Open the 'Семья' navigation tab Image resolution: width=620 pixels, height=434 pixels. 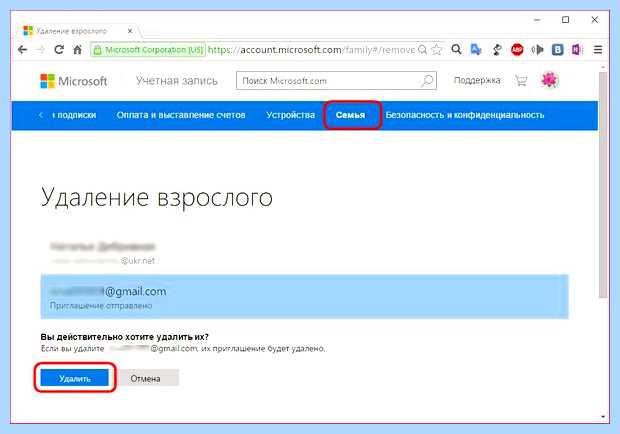click(x=350, y=115)
